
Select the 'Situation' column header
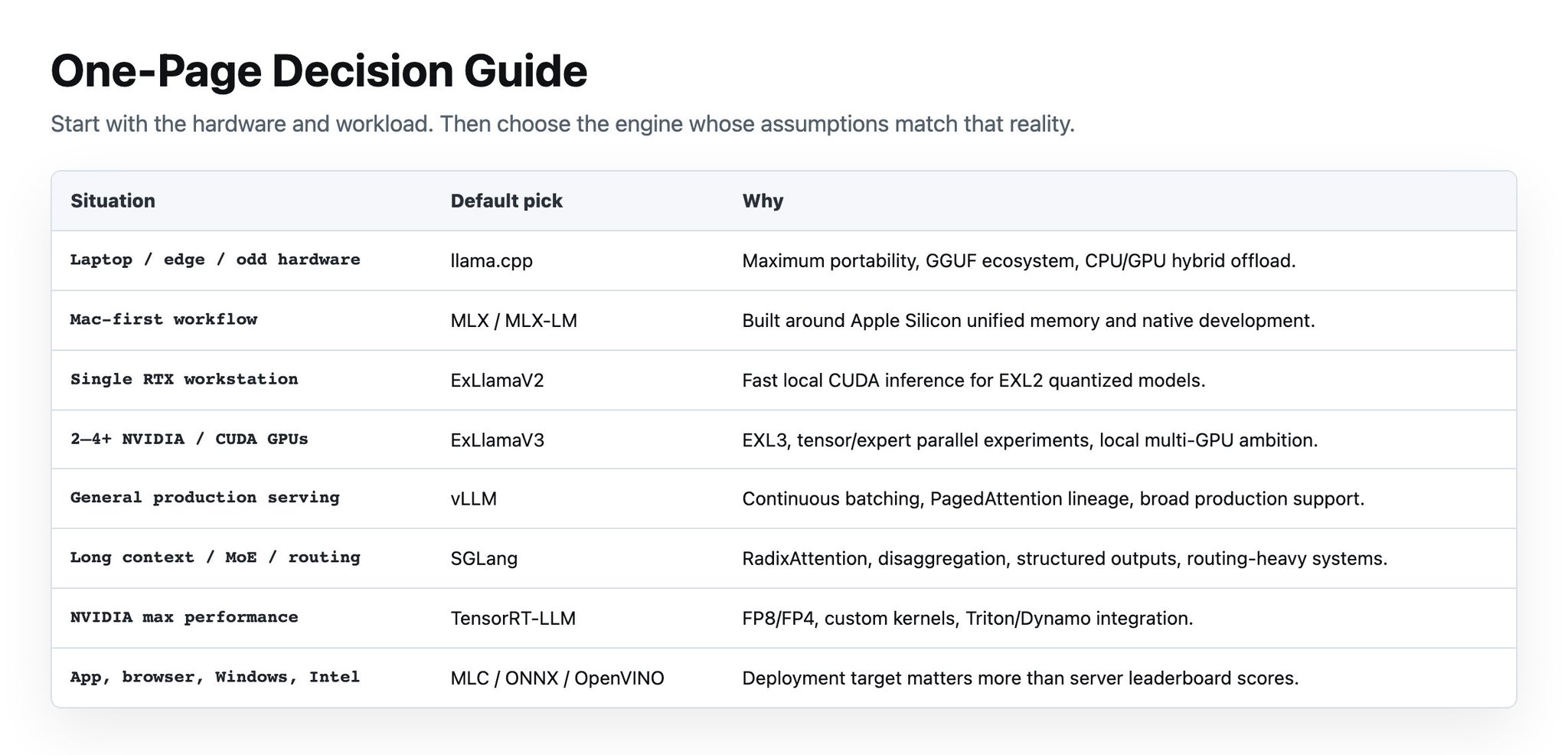[113, 201]
